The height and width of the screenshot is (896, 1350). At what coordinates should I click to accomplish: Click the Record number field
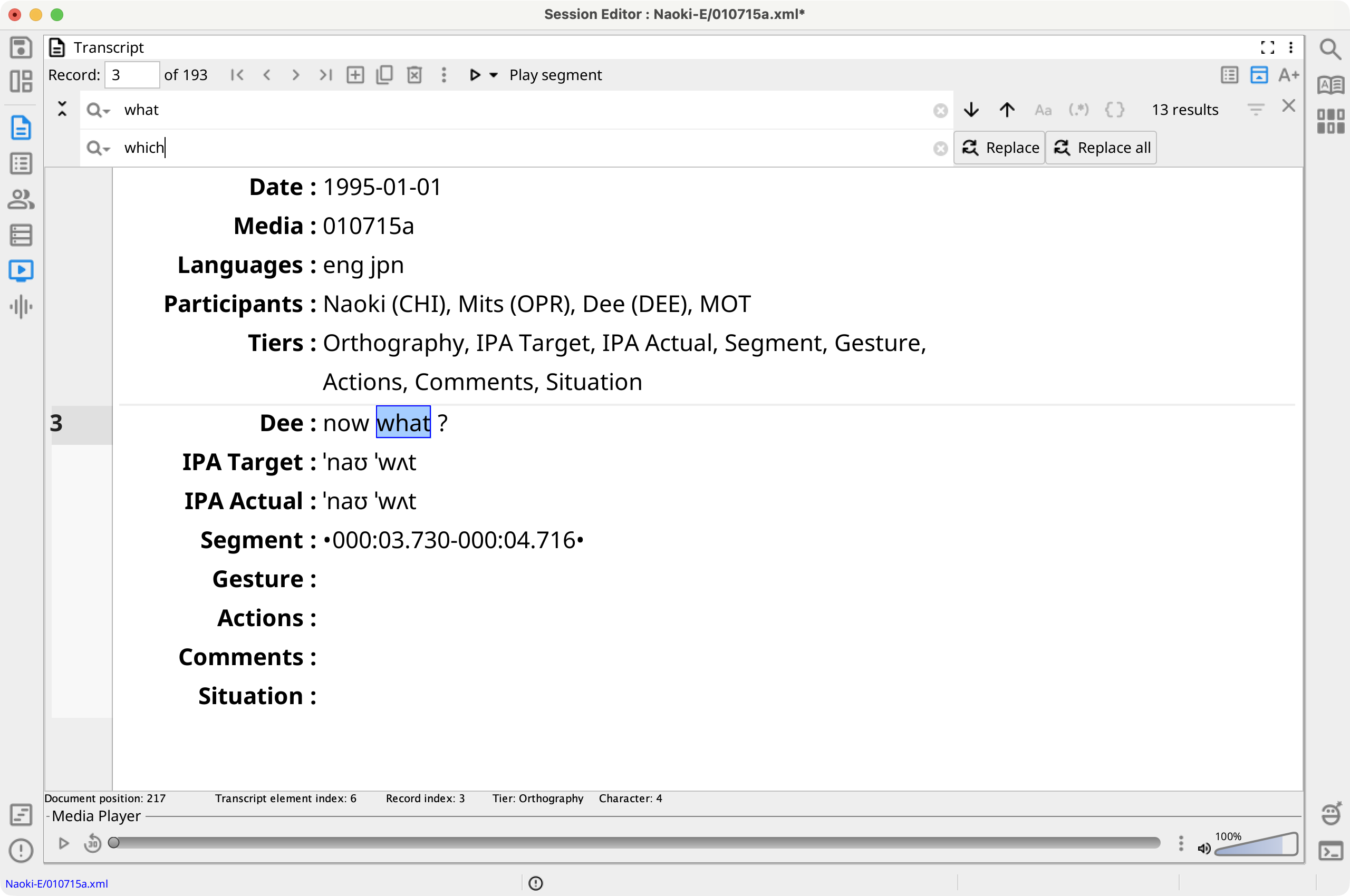132,75
